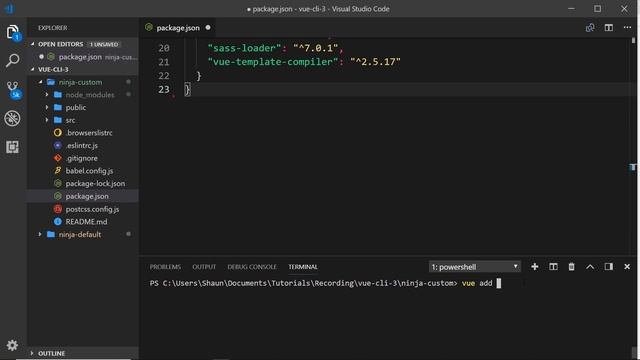Image resolution: width=640 pixels, height=360 pixels.
Task: Open the Source Control view
Action: click(x=13, y=89)
